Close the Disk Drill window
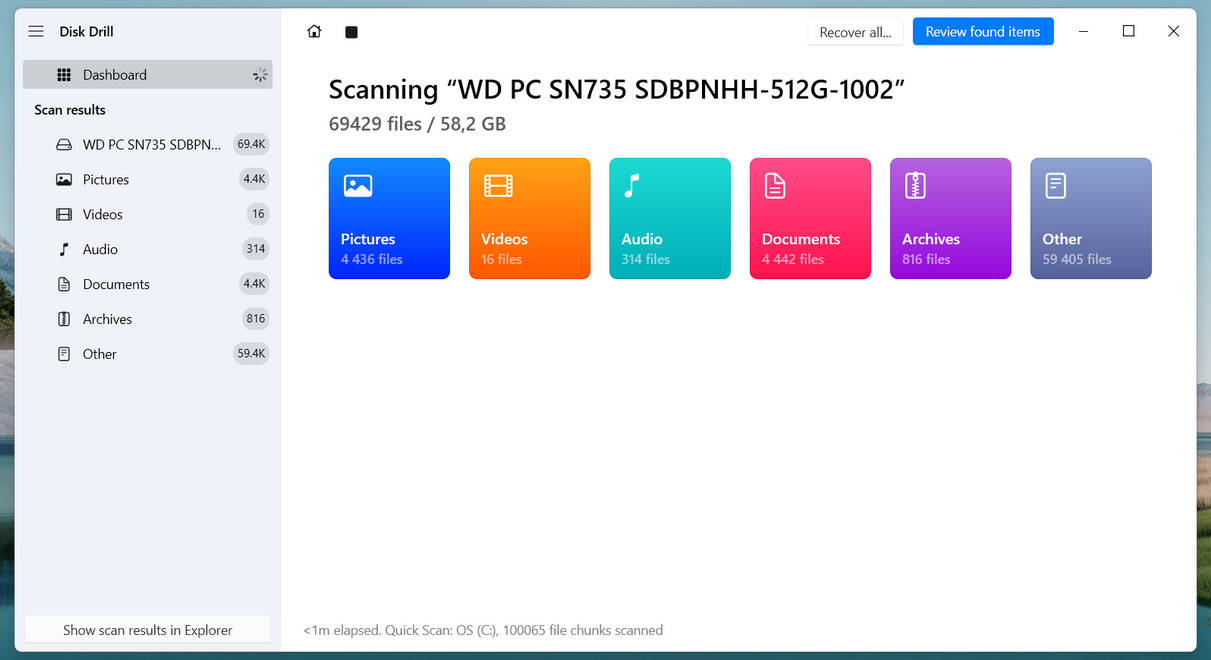 click(x=1174, y=32)
